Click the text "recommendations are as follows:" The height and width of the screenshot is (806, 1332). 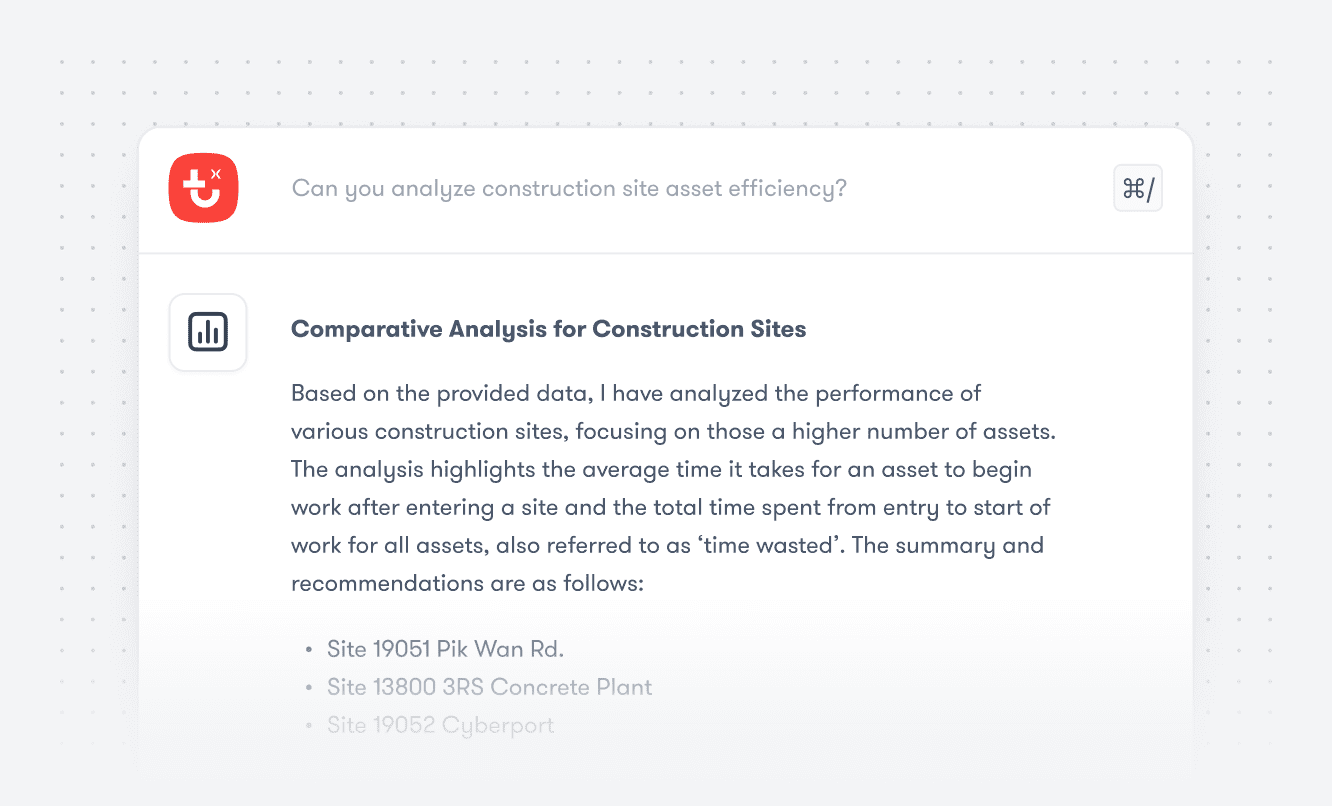[466, 583]
